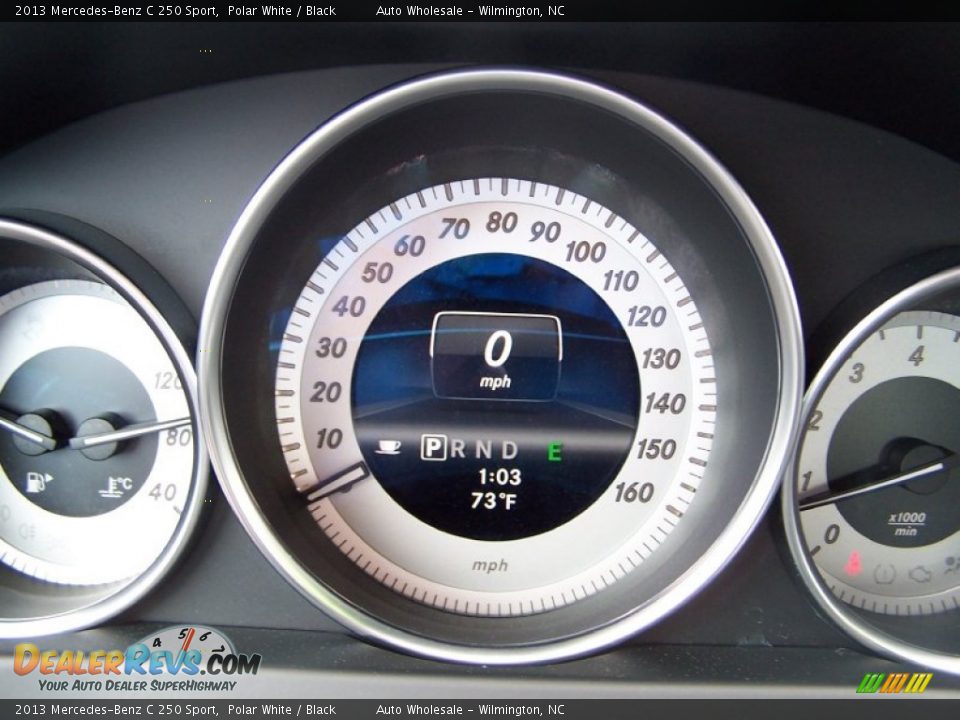Click the 40 mark on the temperature gauge
Image resolution: width=960 pixels, height=720 pixels.
(162, 492)
